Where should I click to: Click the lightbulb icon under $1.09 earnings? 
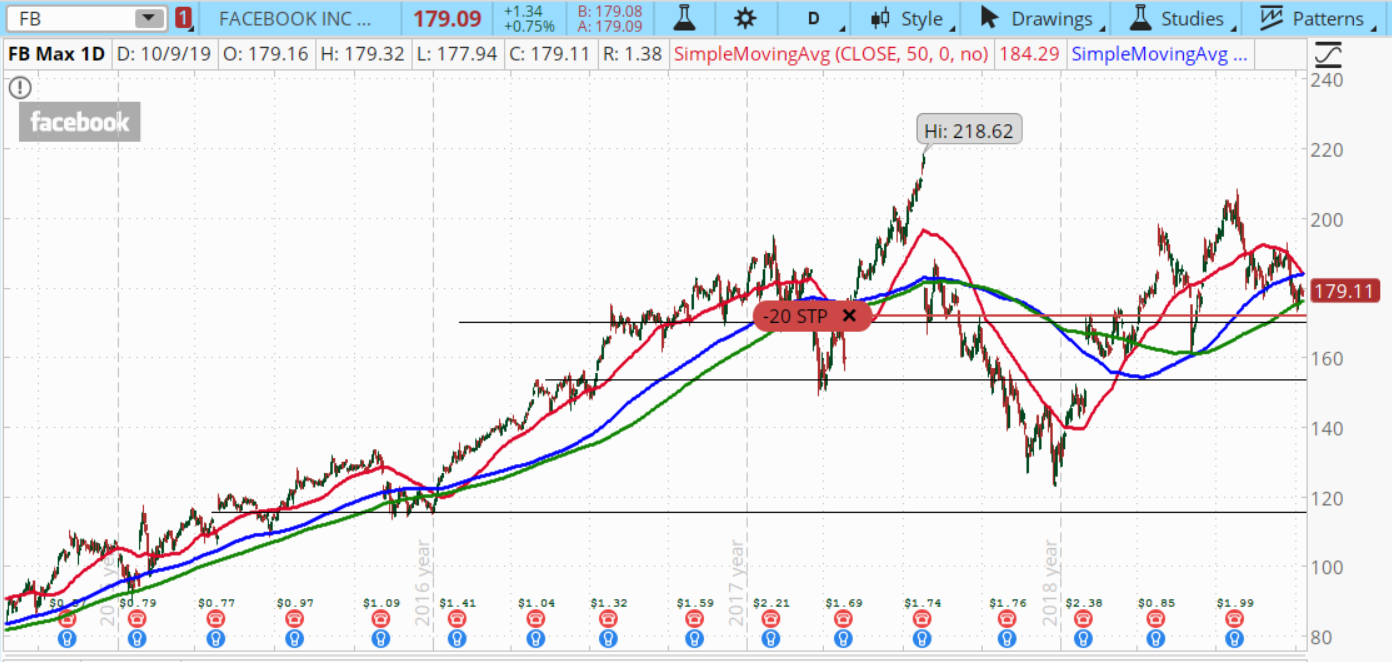point(380,638)
